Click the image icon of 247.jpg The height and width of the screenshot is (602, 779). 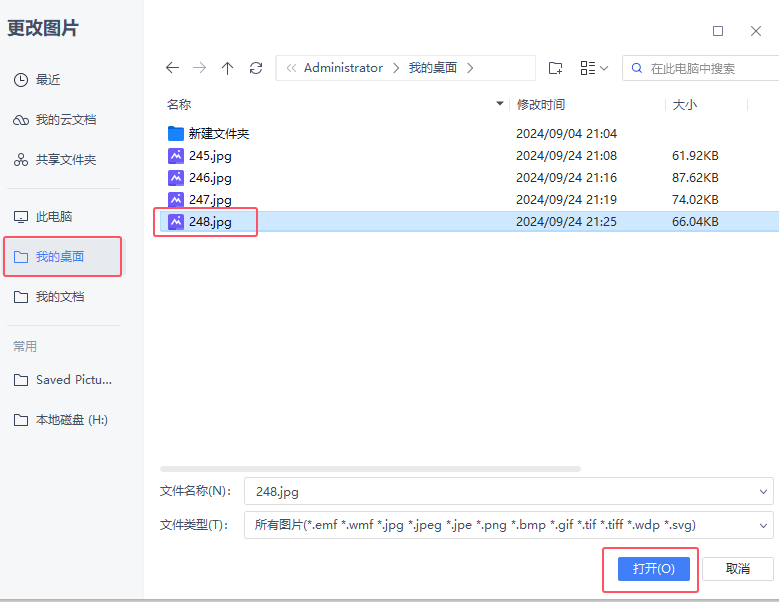176,200
